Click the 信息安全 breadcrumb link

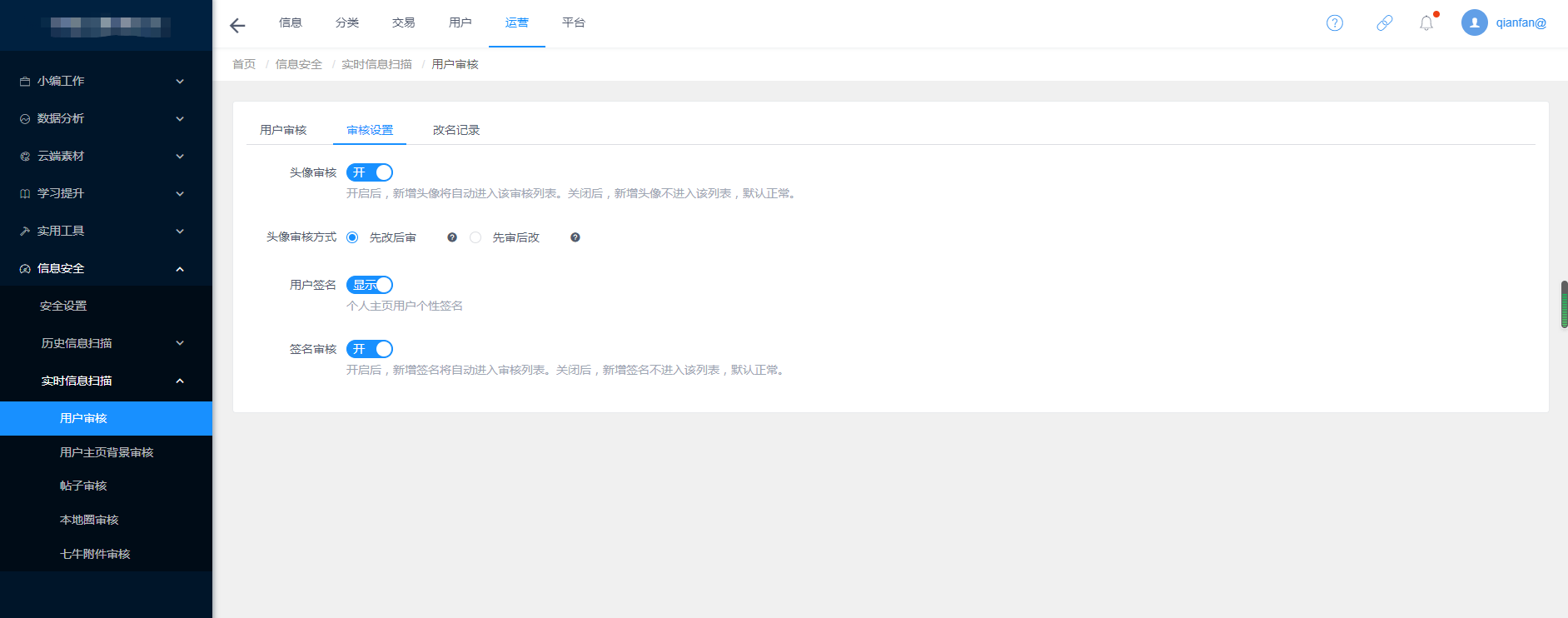[299, 64]
